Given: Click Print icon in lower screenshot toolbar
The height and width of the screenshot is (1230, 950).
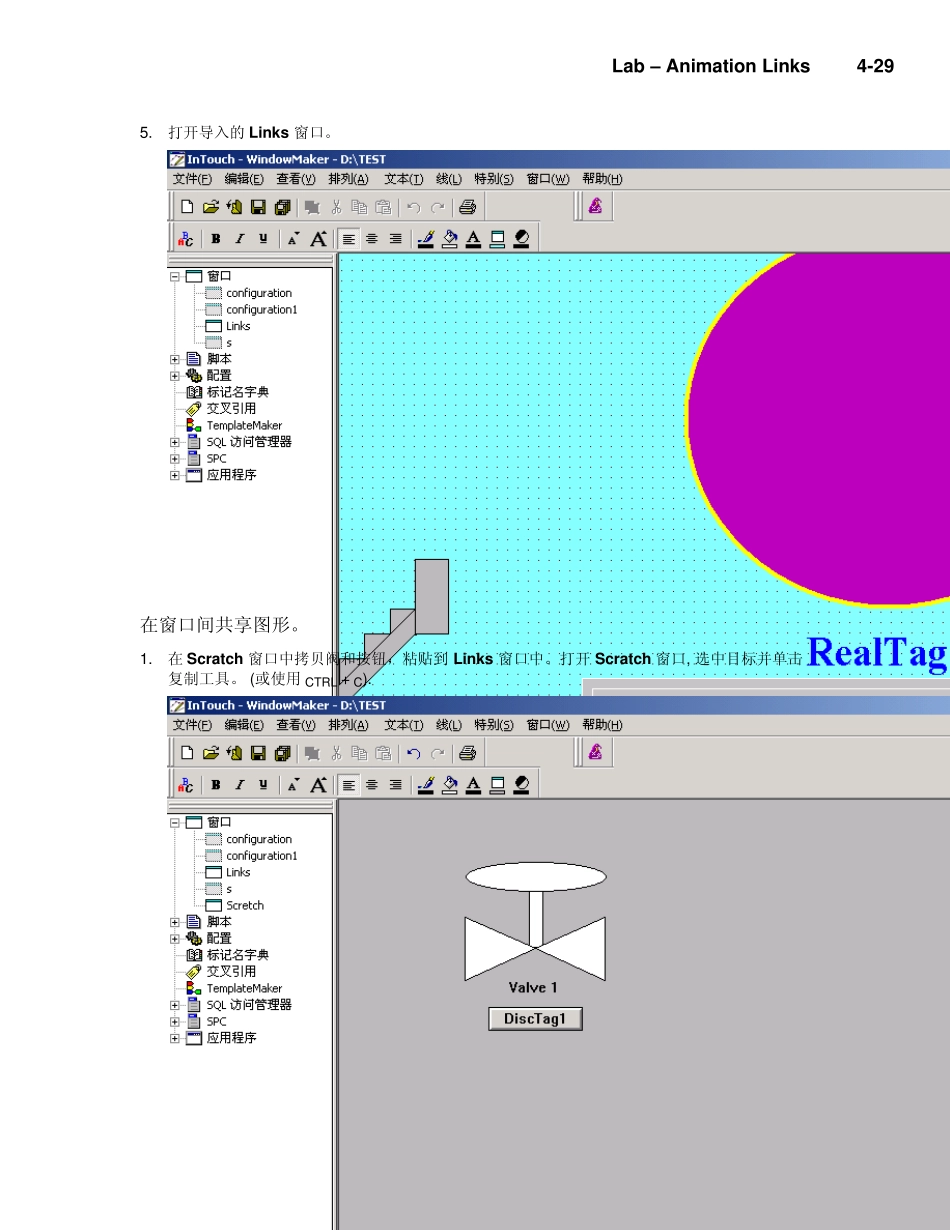Looking at the screenshot, I should click(467, 753).
